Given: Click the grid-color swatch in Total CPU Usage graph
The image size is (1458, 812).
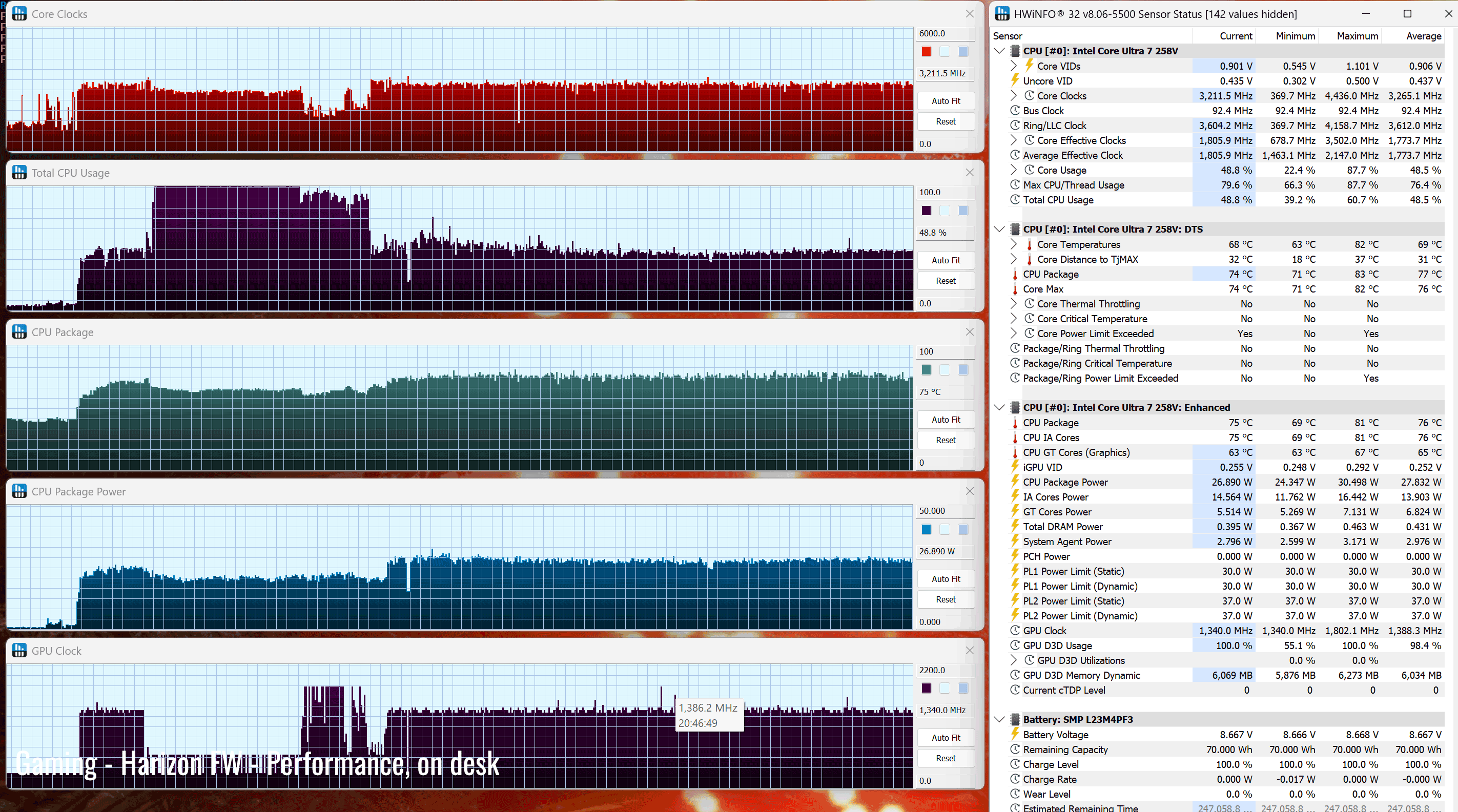Looking at the screenshot, I should [963, 211].
